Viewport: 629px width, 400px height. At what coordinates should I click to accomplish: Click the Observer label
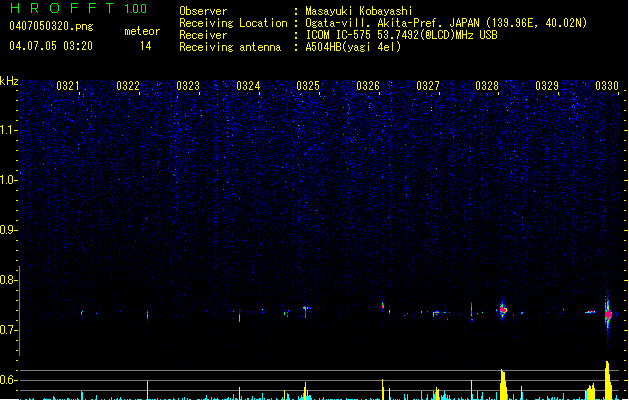[x=203, y=11]
